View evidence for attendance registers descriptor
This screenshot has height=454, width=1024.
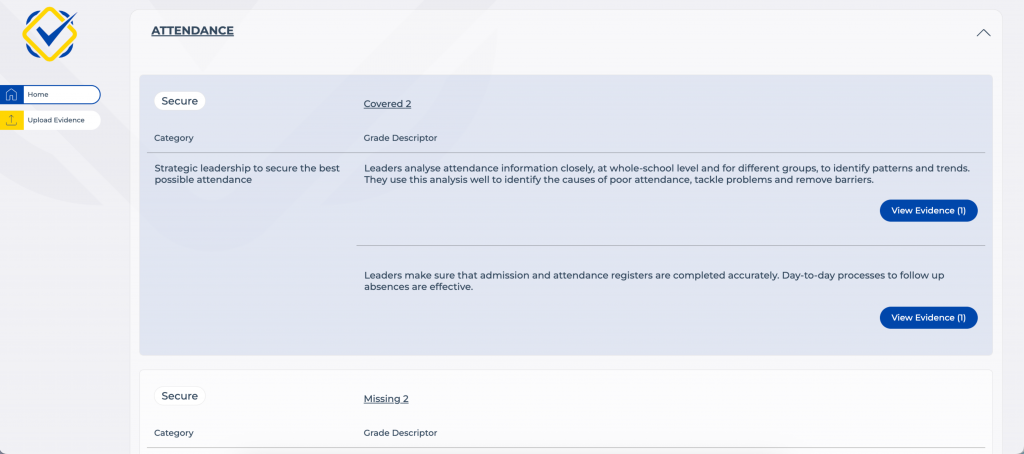[928, 317]
